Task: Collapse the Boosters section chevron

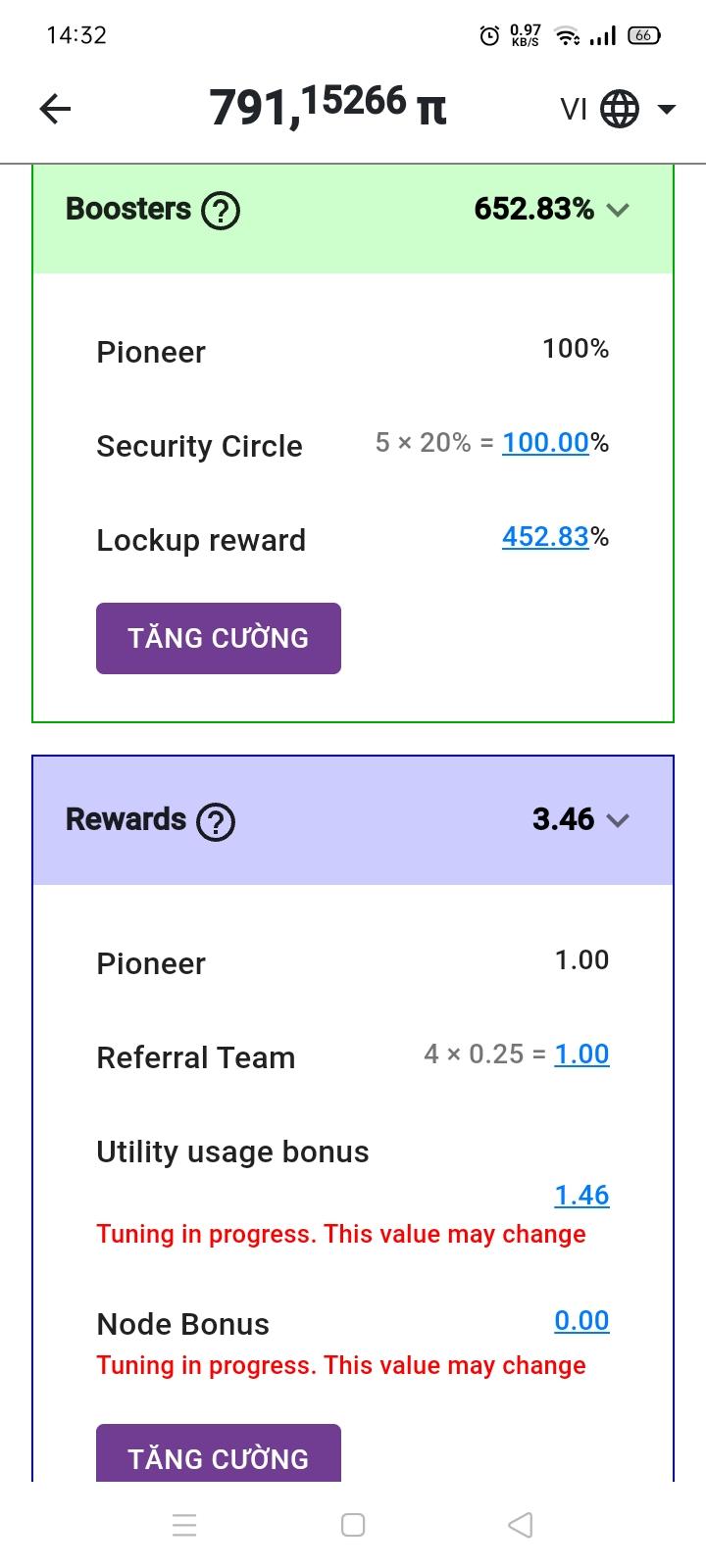Action: (618, 210)
